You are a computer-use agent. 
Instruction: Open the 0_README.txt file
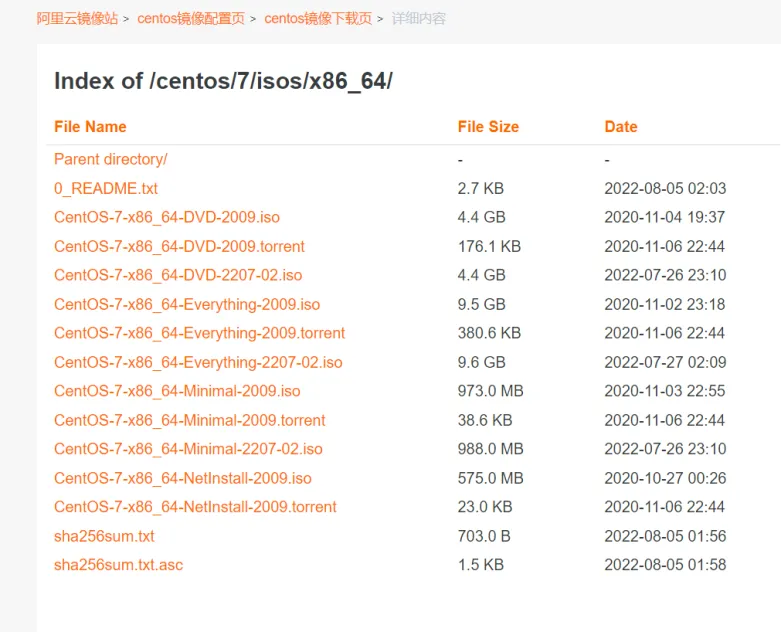[x=106, y=188]
